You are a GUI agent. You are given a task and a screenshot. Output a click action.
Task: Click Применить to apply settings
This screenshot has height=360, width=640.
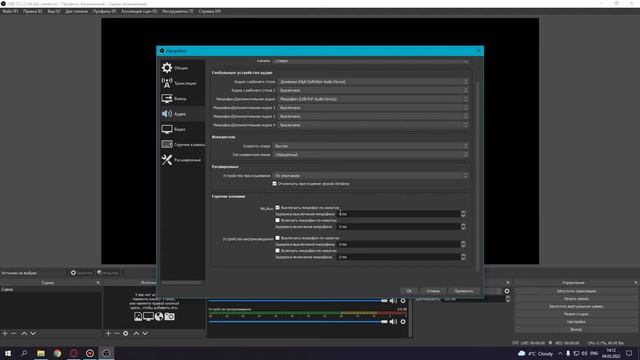[464, 291]
